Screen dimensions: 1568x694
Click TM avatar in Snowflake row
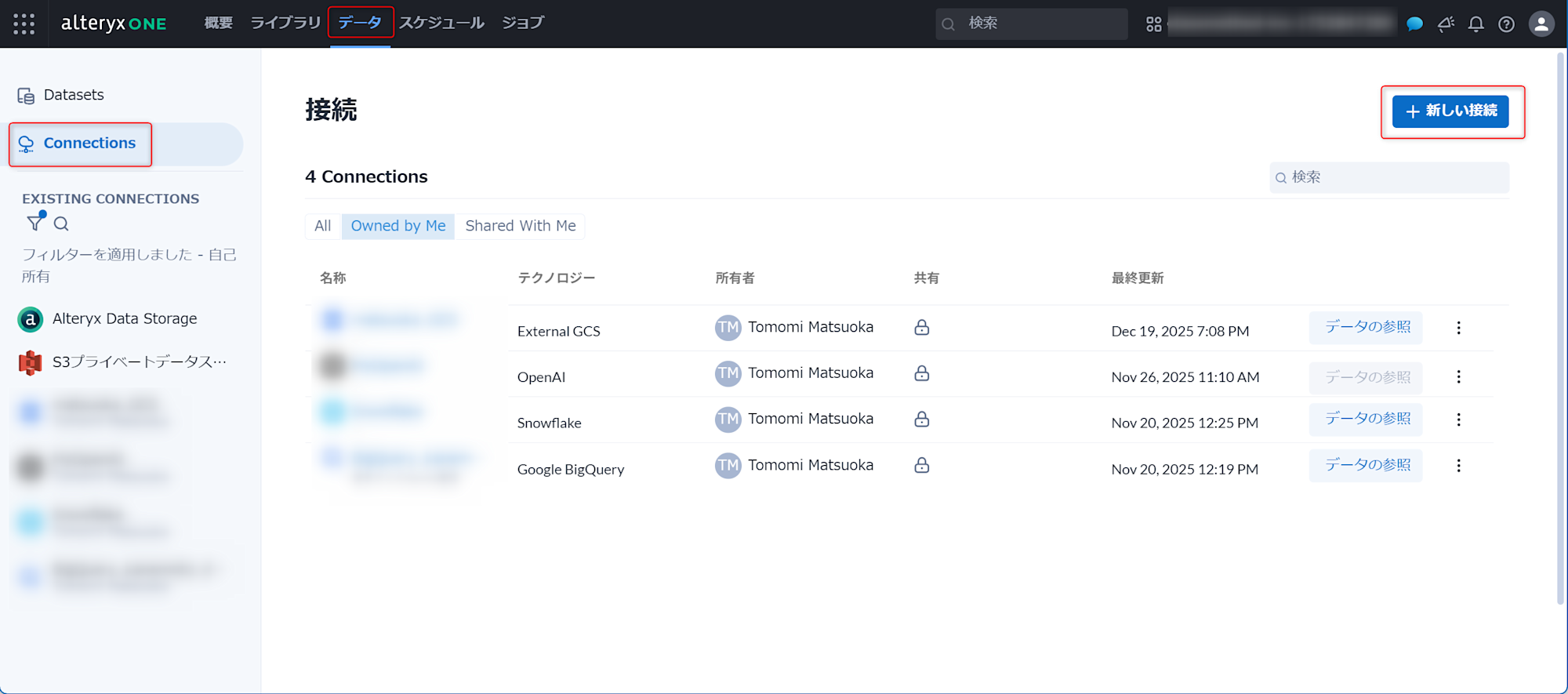point(728,420)
